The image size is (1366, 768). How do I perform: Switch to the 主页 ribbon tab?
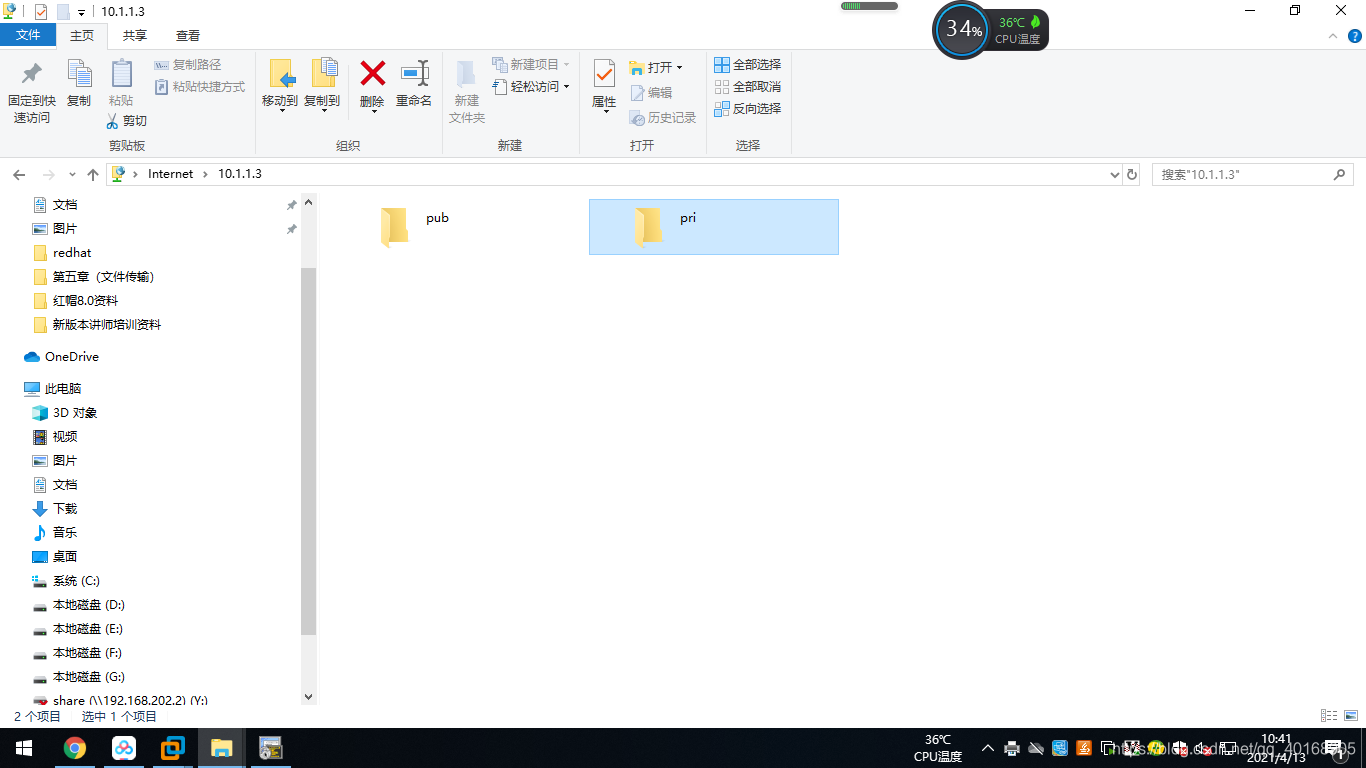point(82,35)
